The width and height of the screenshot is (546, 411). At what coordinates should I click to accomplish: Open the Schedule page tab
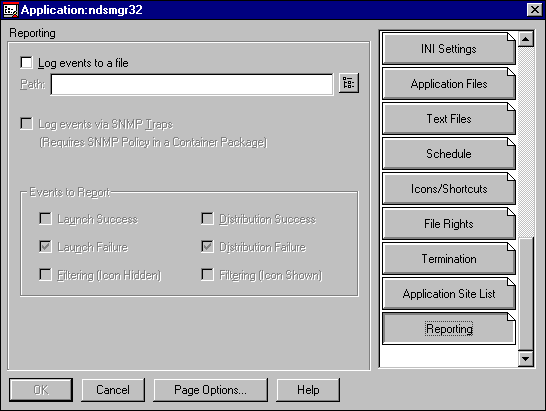tap(449, 154)
